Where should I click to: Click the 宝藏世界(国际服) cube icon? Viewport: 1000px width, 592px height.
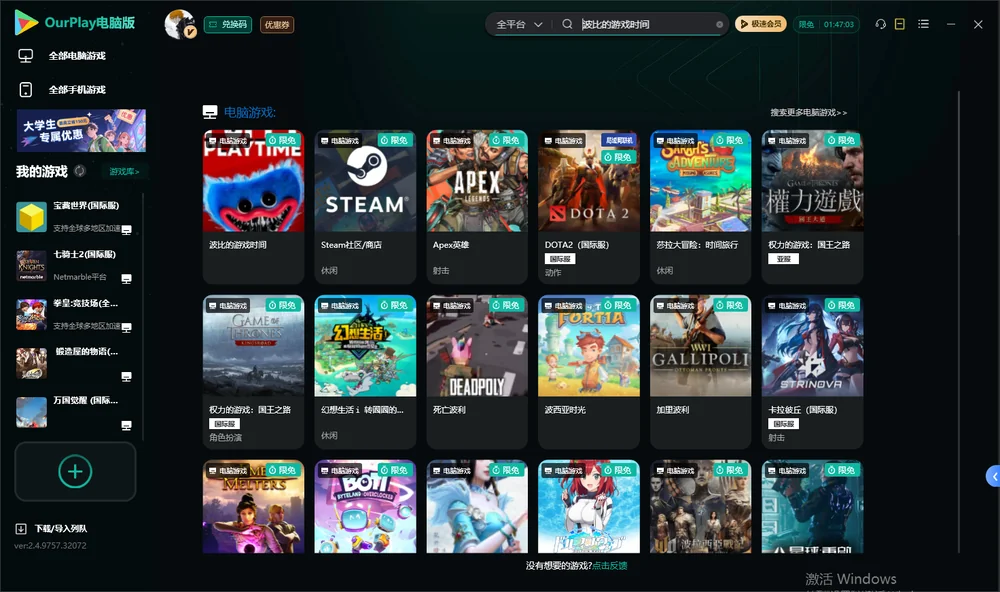(x=31, y=217)
